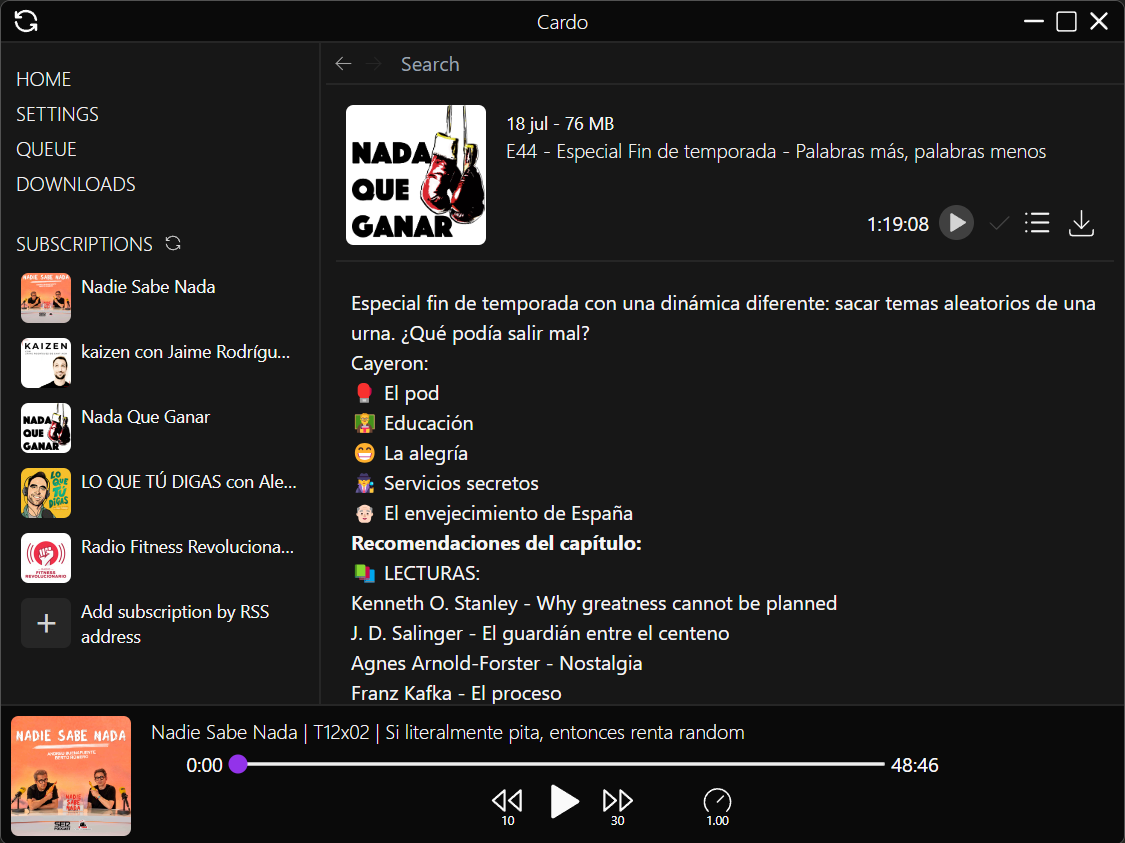Skip forward 30 seconds in player
The image size is (1125, 843).
click(x=617, y=806)
